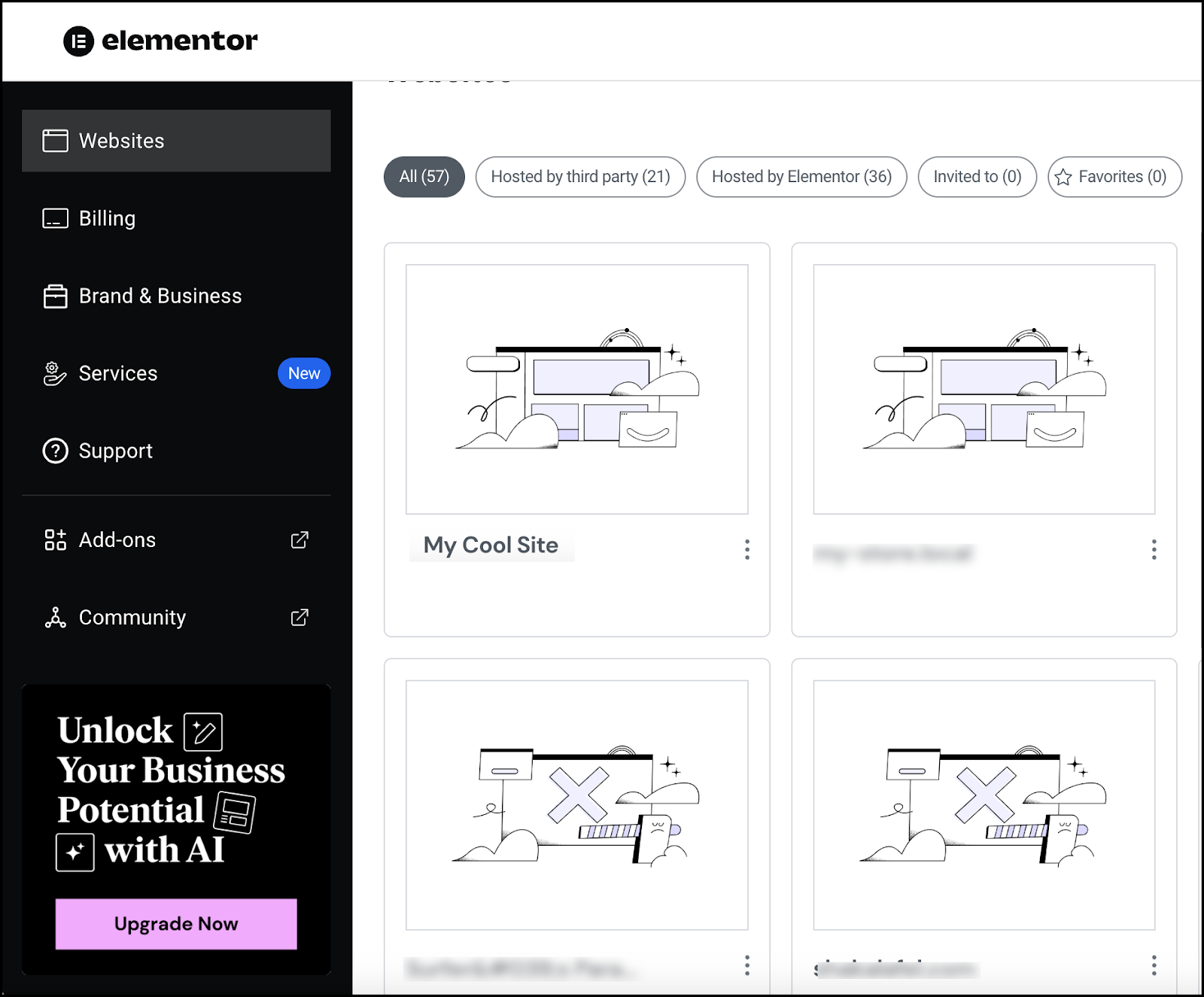The image size is (1204, 997).
Task: Select the All (57) filter tab
Action: 424,177
